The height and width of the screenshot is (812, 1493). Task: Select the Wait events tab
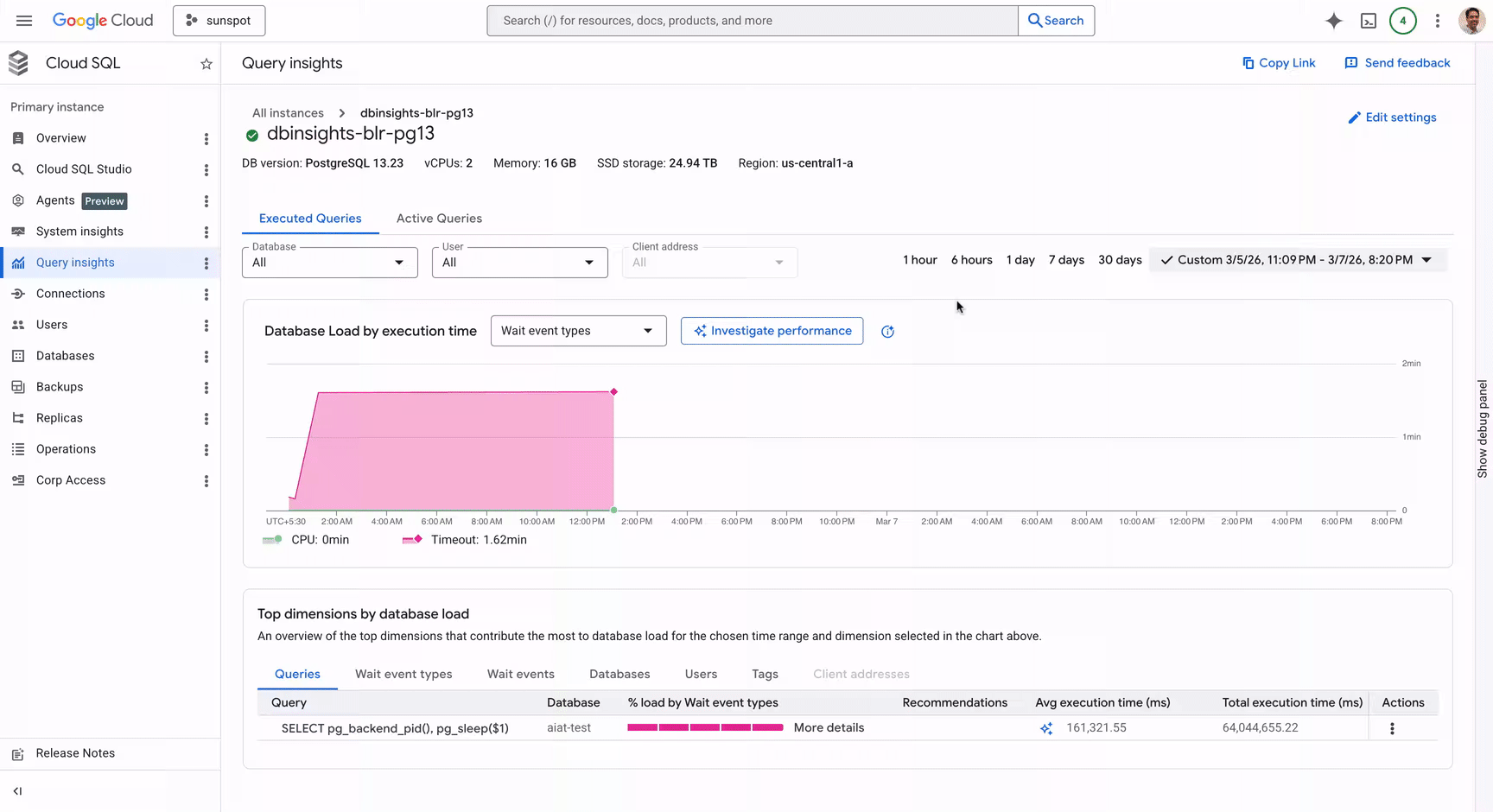pyautogui.click(x=521, y=675)
